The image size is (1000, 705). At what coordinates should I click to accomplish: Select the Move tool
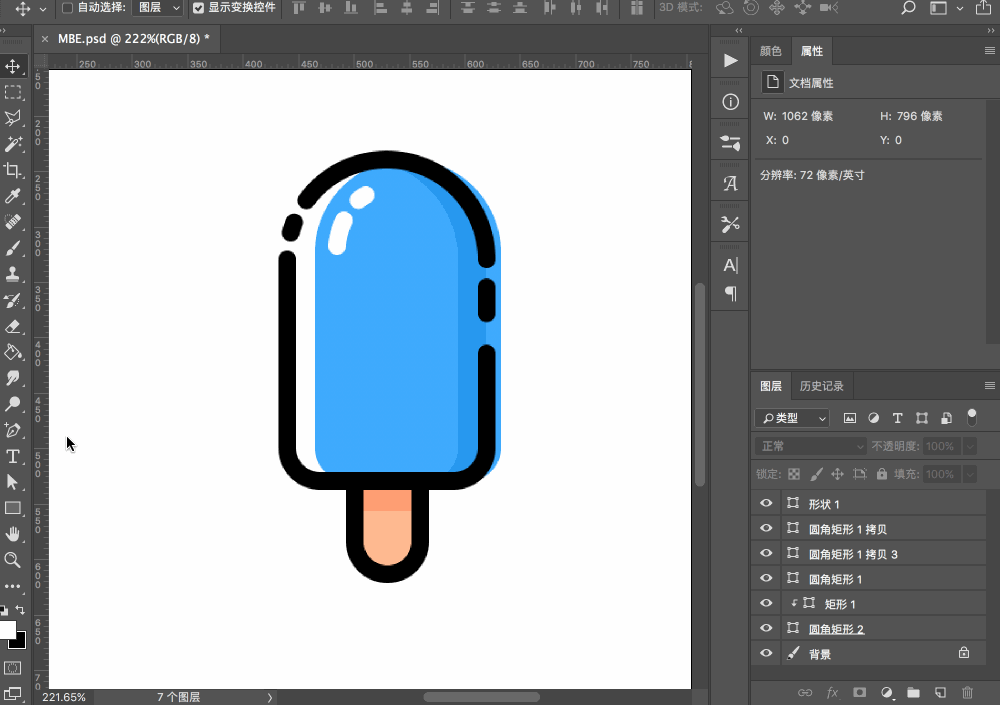point(13,66)
